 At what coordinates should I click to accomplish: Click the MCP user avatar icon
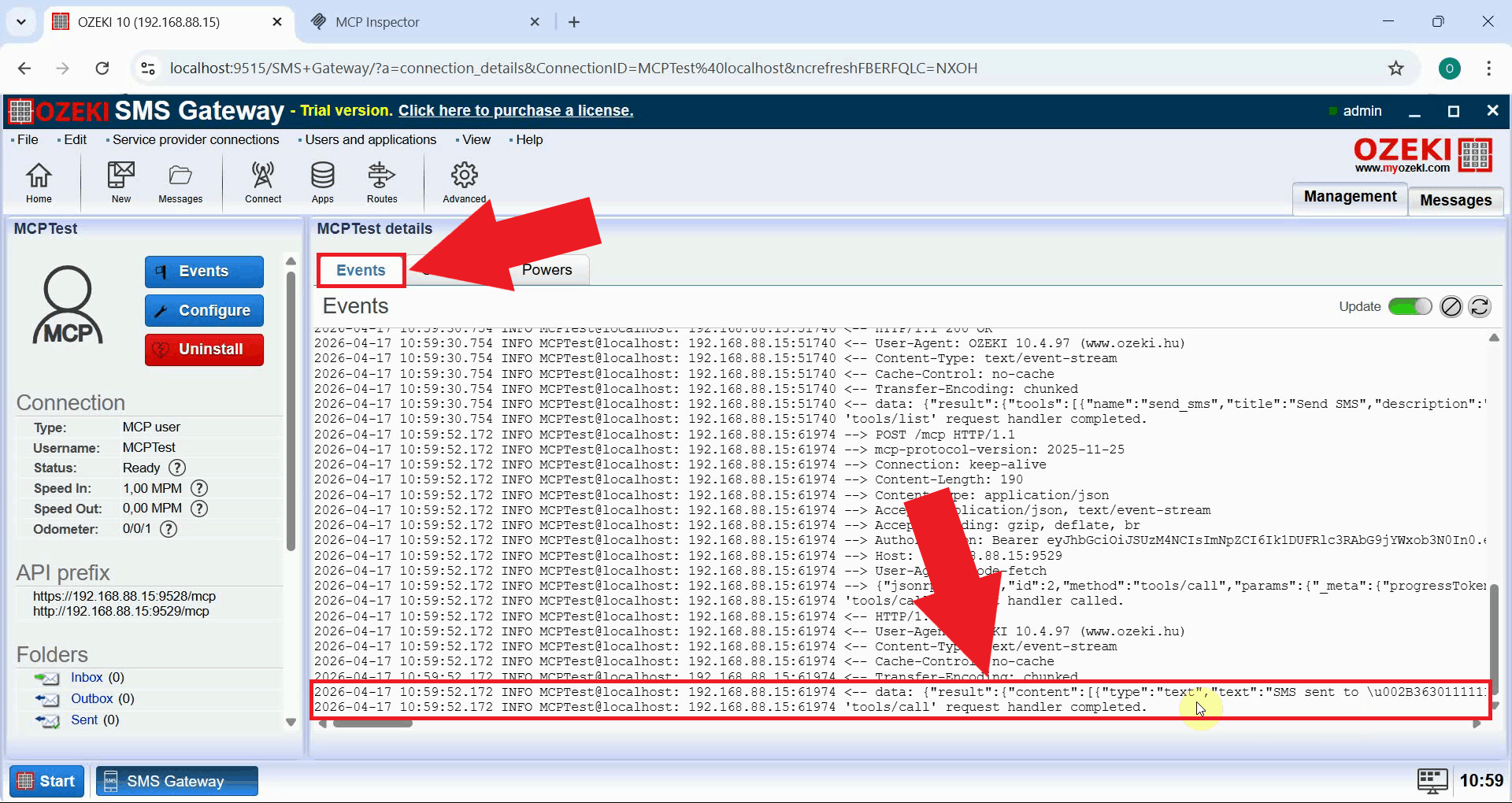click(x=69, y=305)
